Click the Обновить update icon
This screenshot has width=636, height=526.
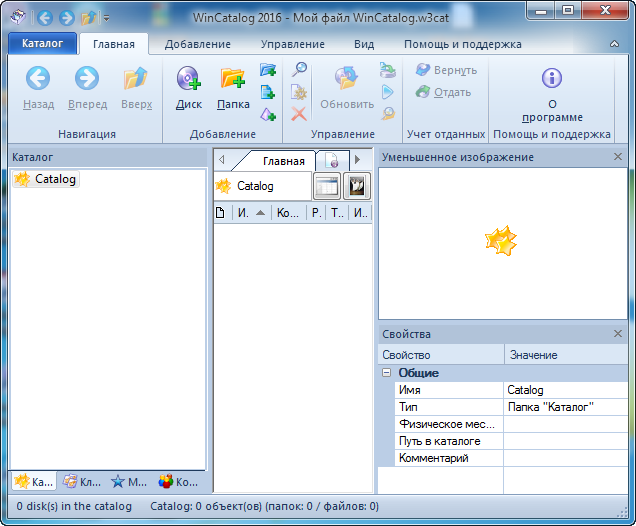[346, 79]
